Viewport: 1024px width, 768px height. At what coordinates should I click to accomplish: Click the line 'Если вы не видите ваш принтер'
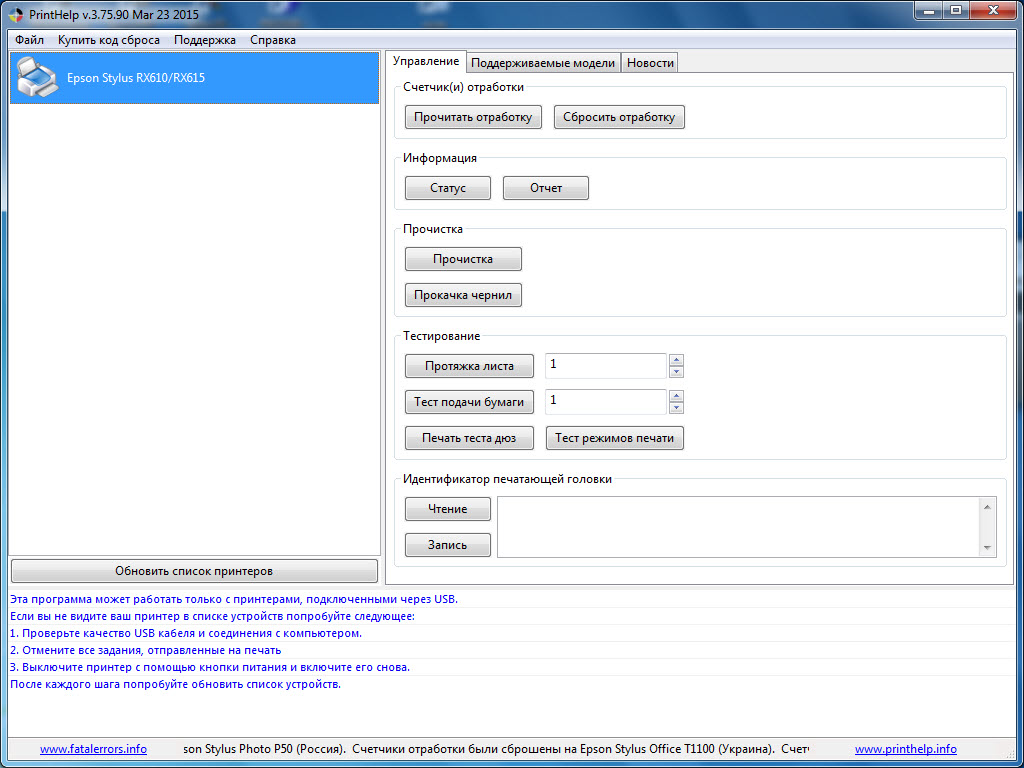pos(213,616)
